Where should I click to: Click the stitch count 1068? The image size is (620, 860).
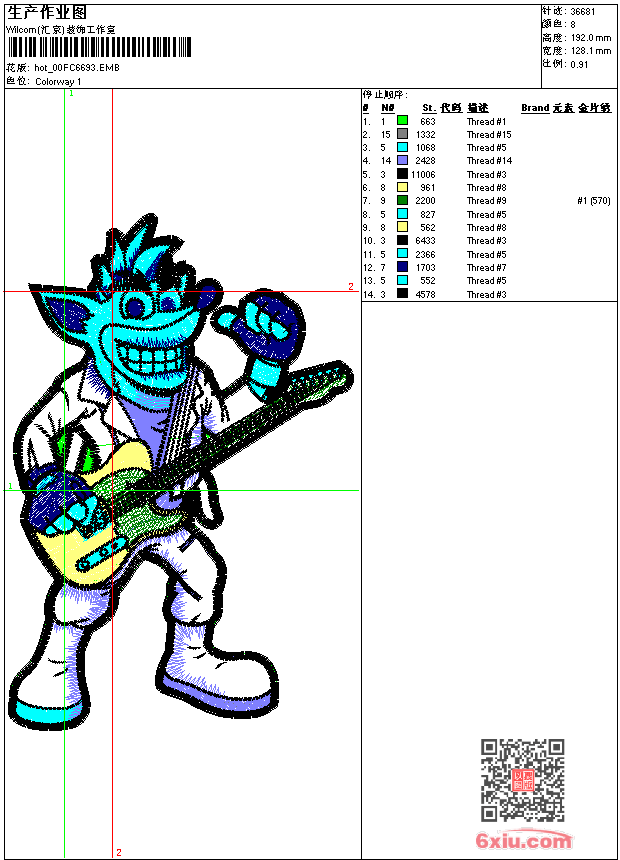click(425, 148)
